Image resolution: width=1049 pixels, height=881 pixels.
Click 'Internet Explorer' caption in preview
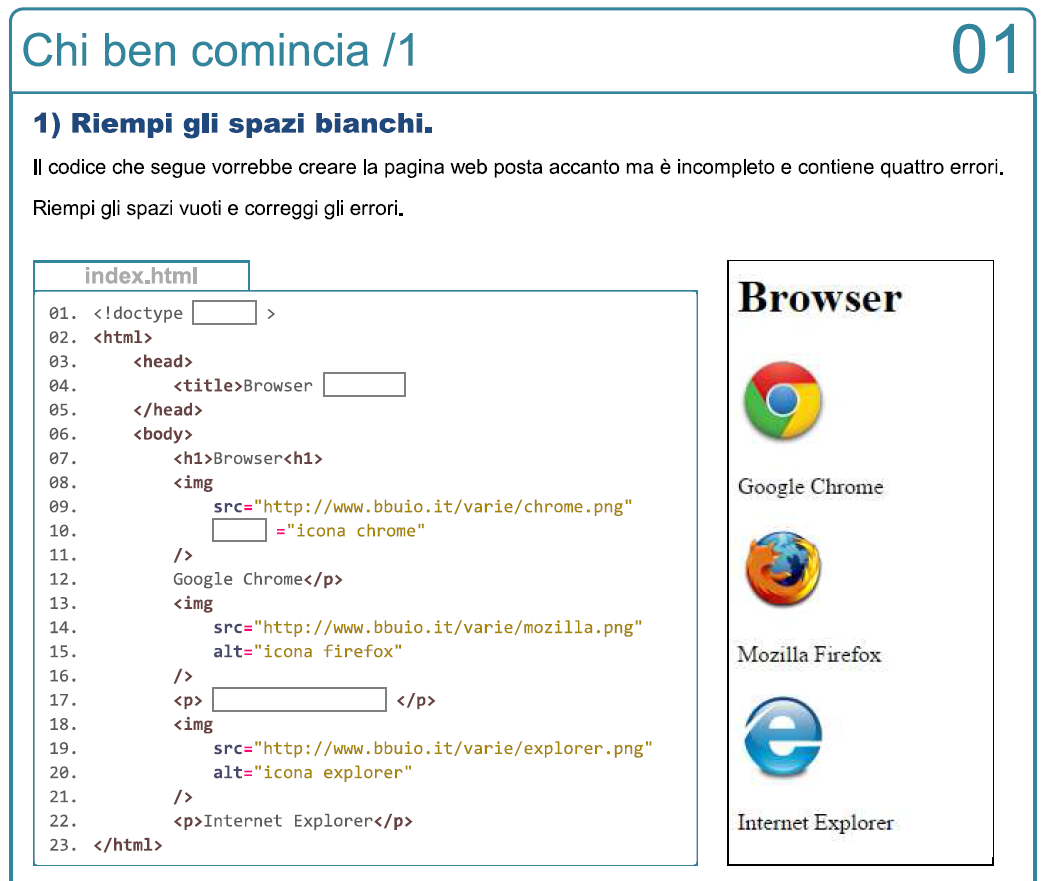point(816,822)
